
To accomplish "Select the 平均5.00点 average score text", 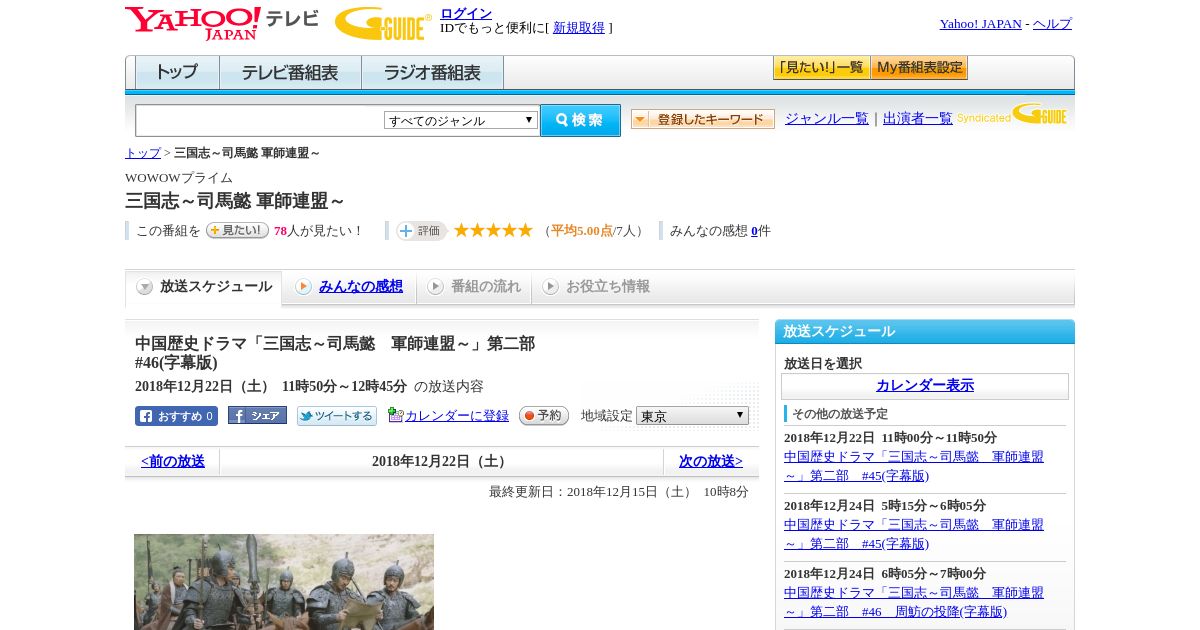I will (x=582, y=231).
